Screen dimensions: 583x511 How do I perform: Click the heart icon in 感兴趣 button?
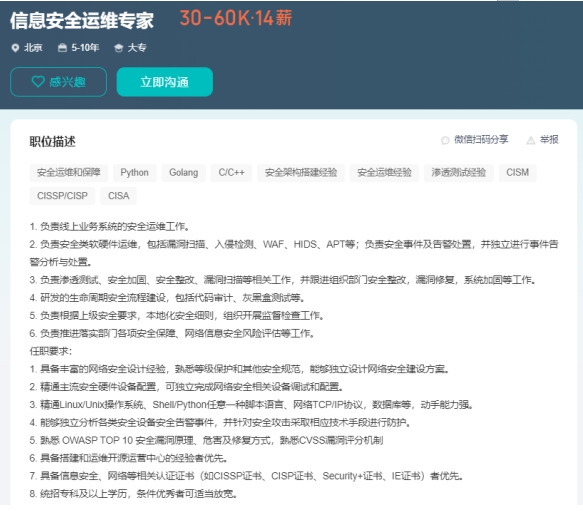pyautogui.click(x=38, y=81)
